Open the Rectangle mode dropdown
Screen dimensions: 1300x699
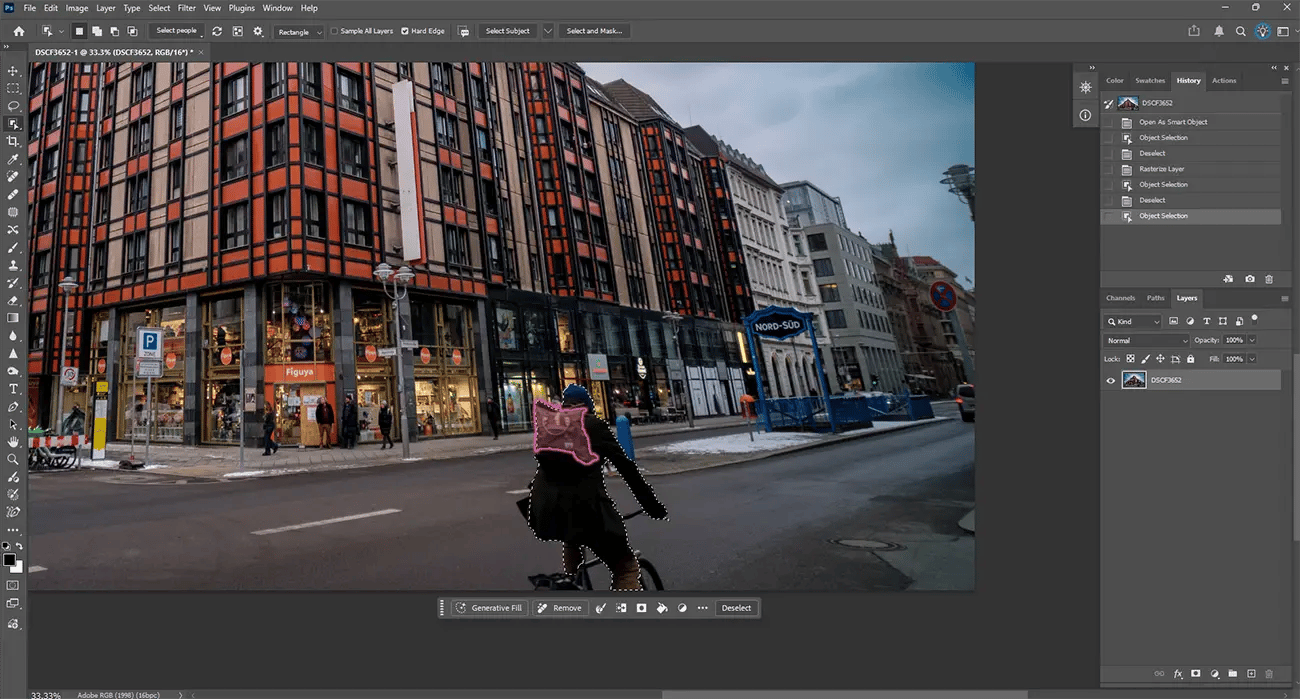click(300, 32)
